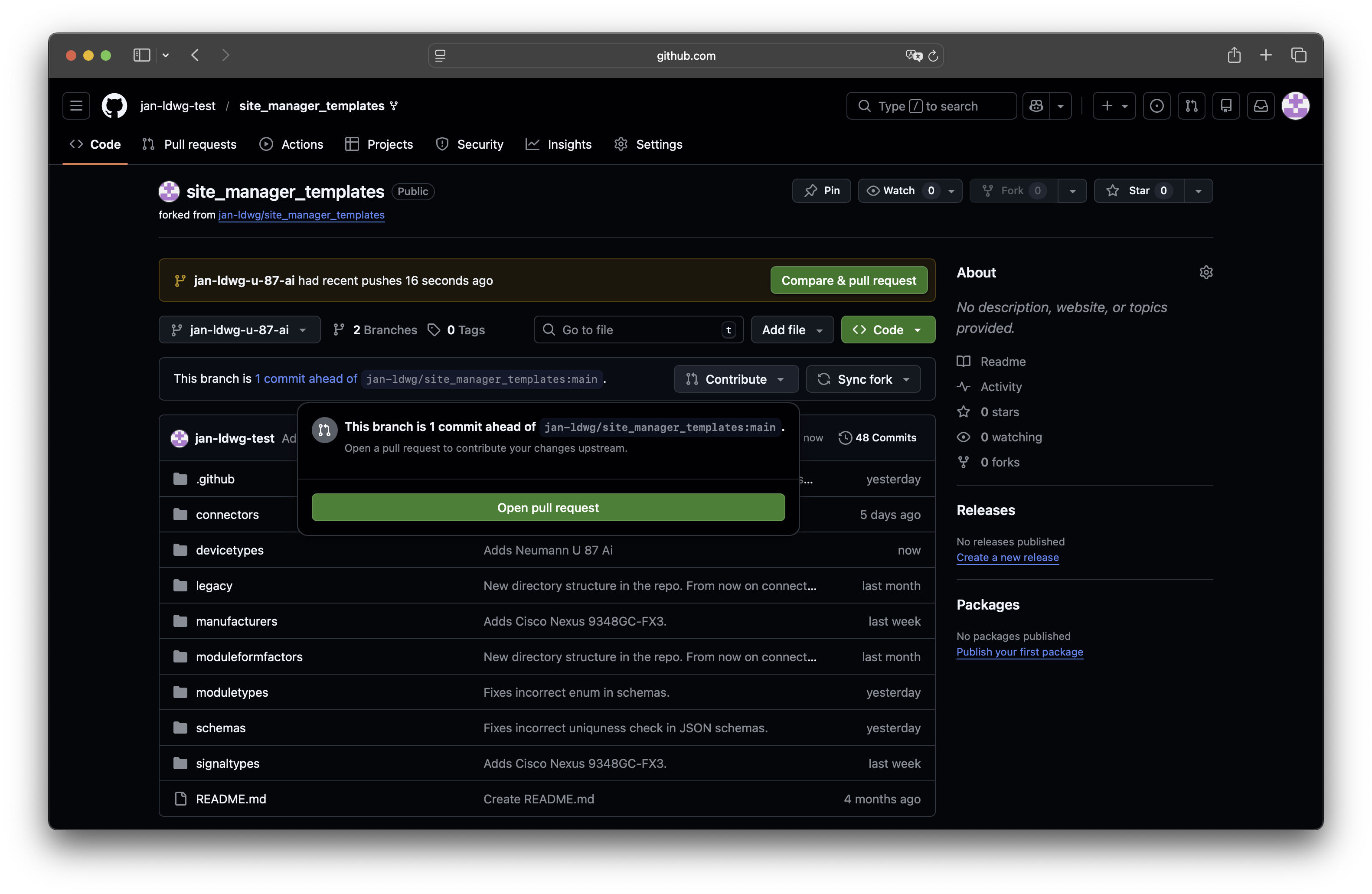This screenshot has width=1372, height=894.
Task: Expand the jan-ldwg-u-87-ai branch dropdown
Action: (x=239, y=330)
